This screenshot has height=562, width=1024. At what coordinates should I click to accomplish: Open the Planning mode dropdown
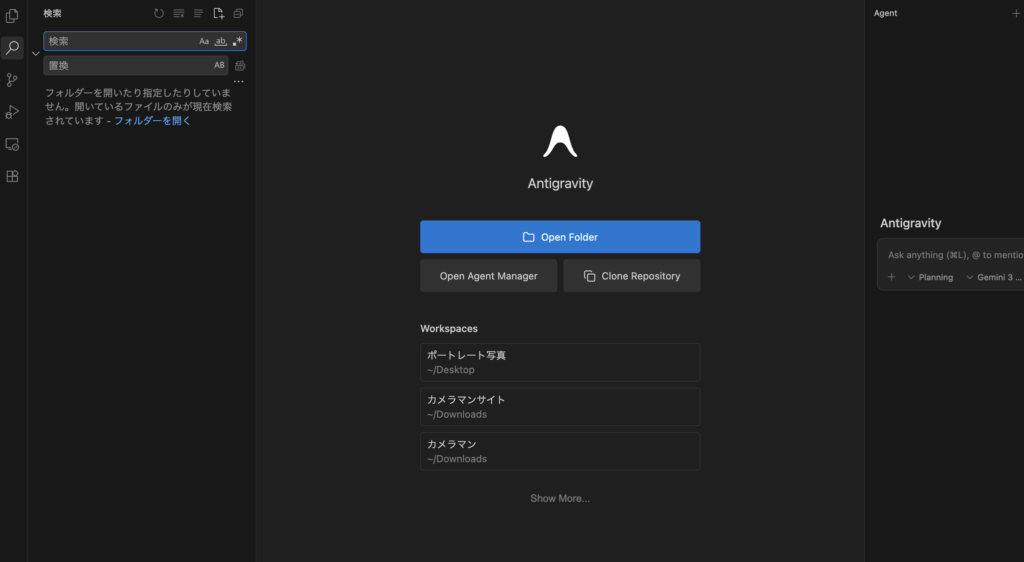tap(930, 277)
